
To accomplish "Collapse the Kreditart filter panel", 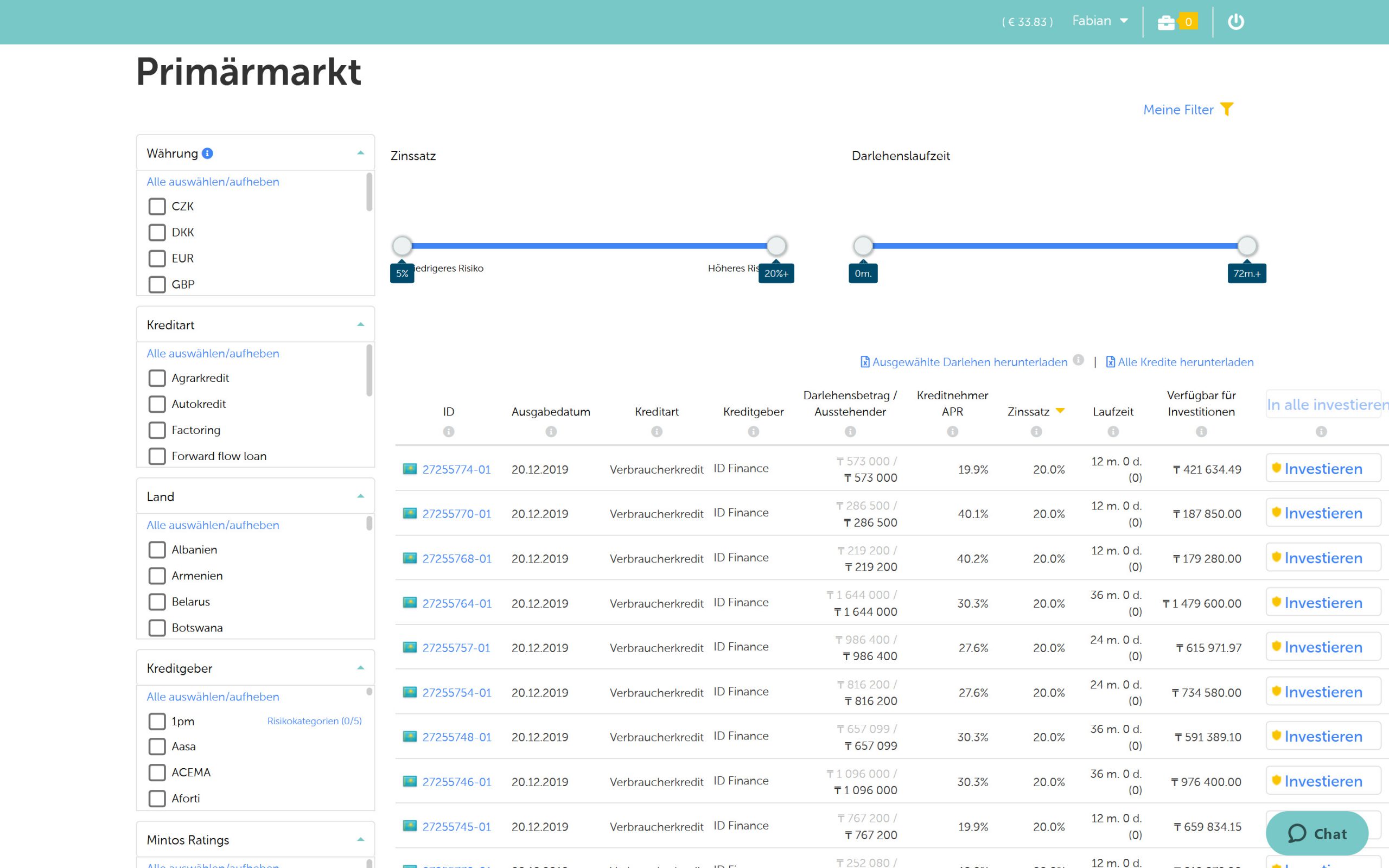I will tap(360, 325).
